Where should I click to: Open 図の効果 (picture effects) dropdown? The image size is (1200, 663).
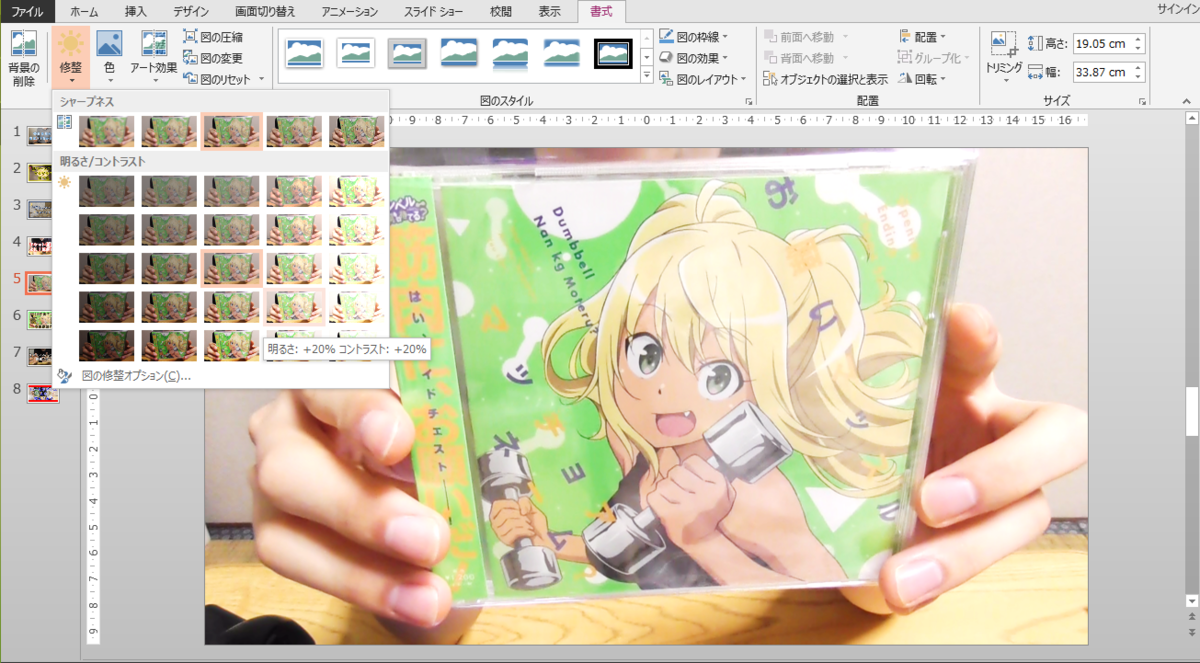[x=693, y=58]
